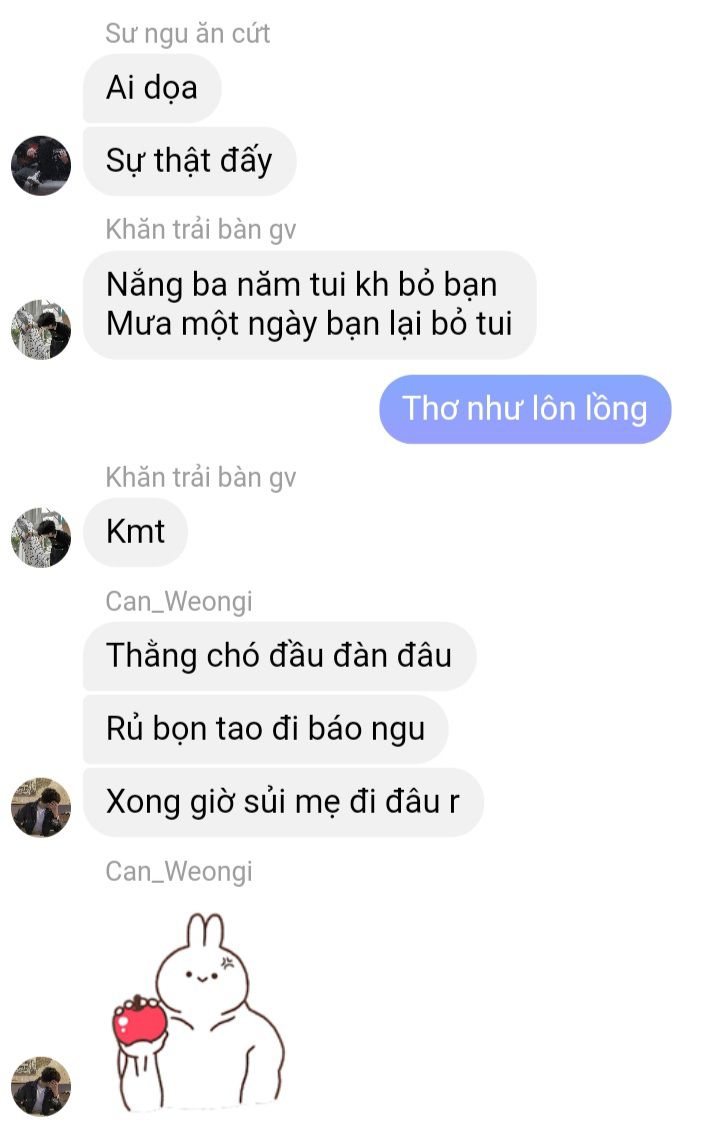Tap the avatar beside 'Sự thật đấy' message
Viewport: 720px width, 1129px height.
(x=41, y=166)
